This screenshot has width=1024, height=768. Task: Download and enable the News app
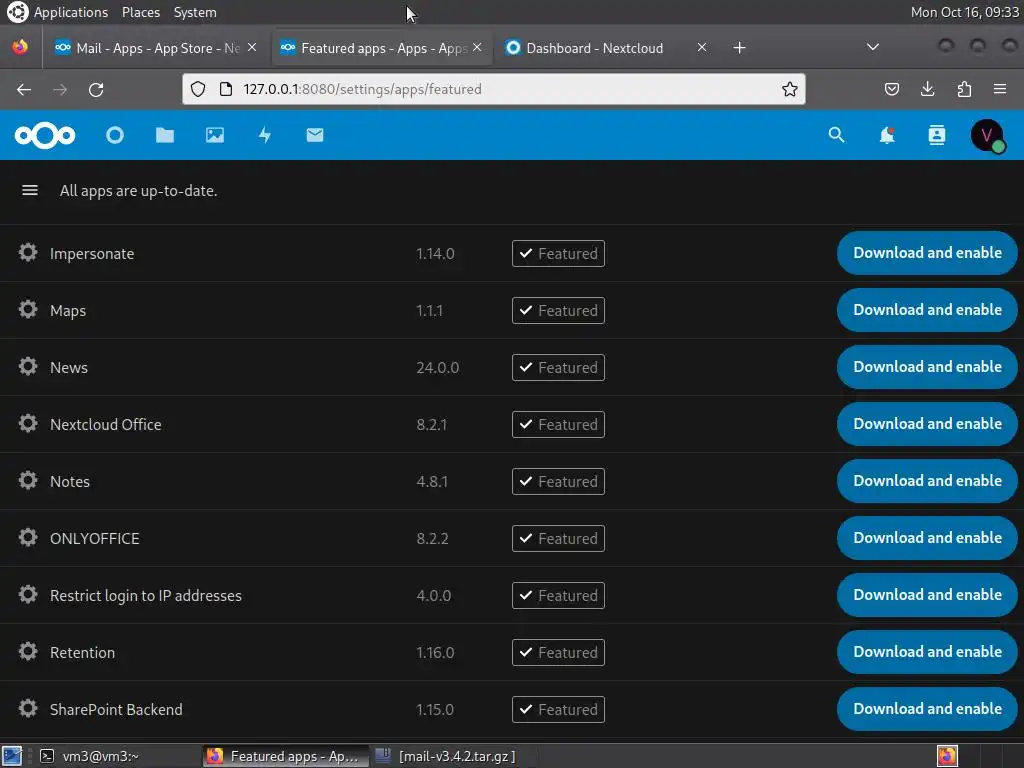click(927, 366)
